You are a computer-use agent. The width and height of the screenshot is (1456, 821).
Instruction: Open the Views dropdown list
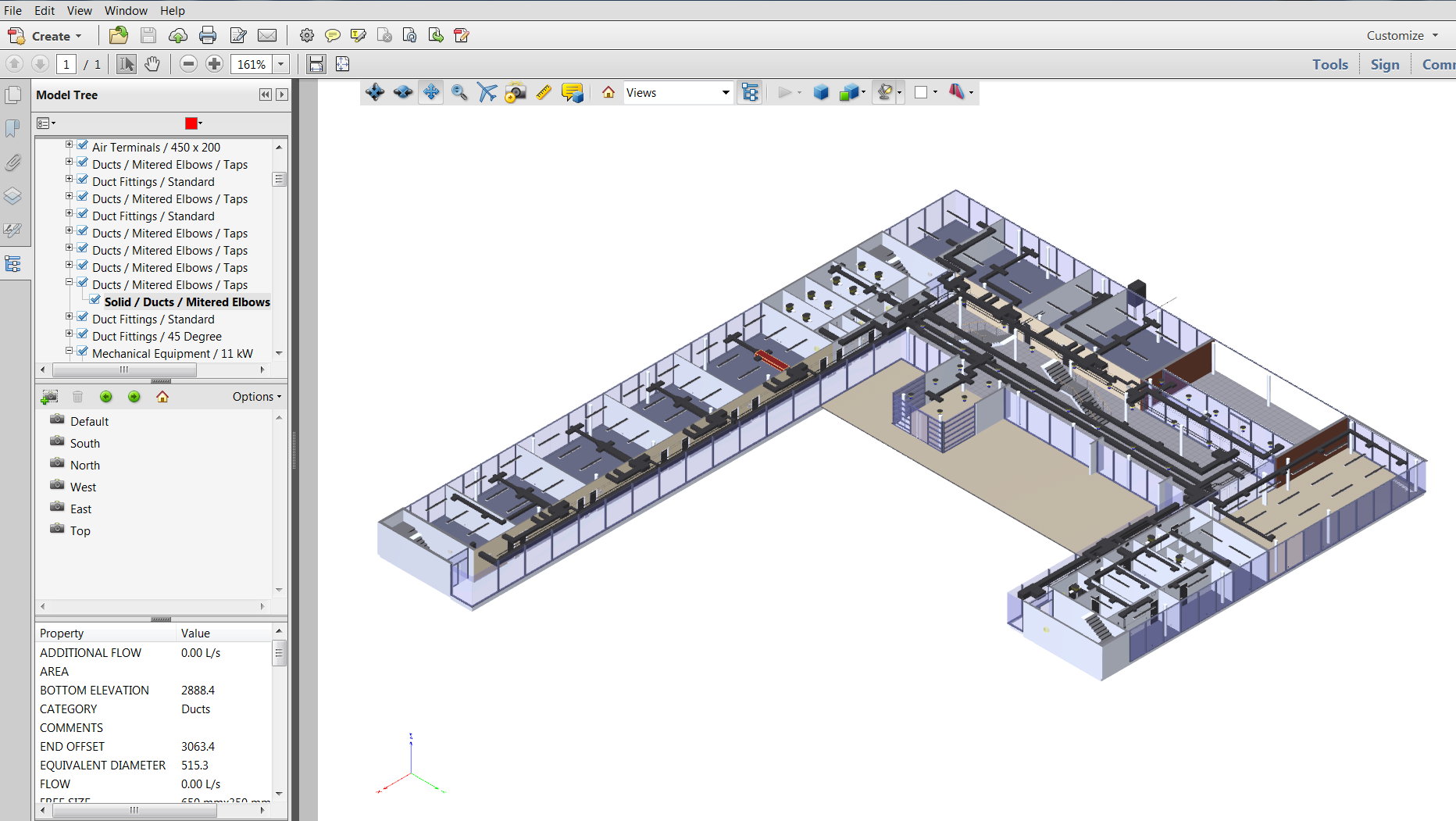725,92
